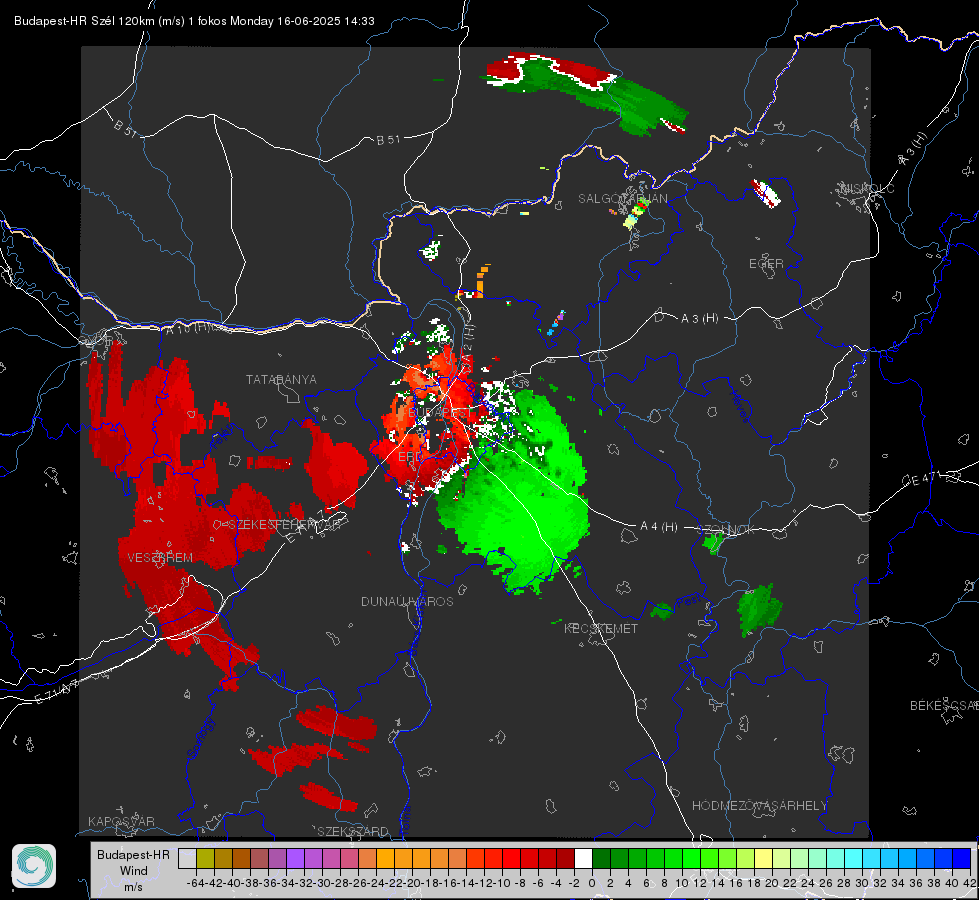The image size is (979, 900).
Task: Click the 'Somogy' county label
Action: [200, 739]
